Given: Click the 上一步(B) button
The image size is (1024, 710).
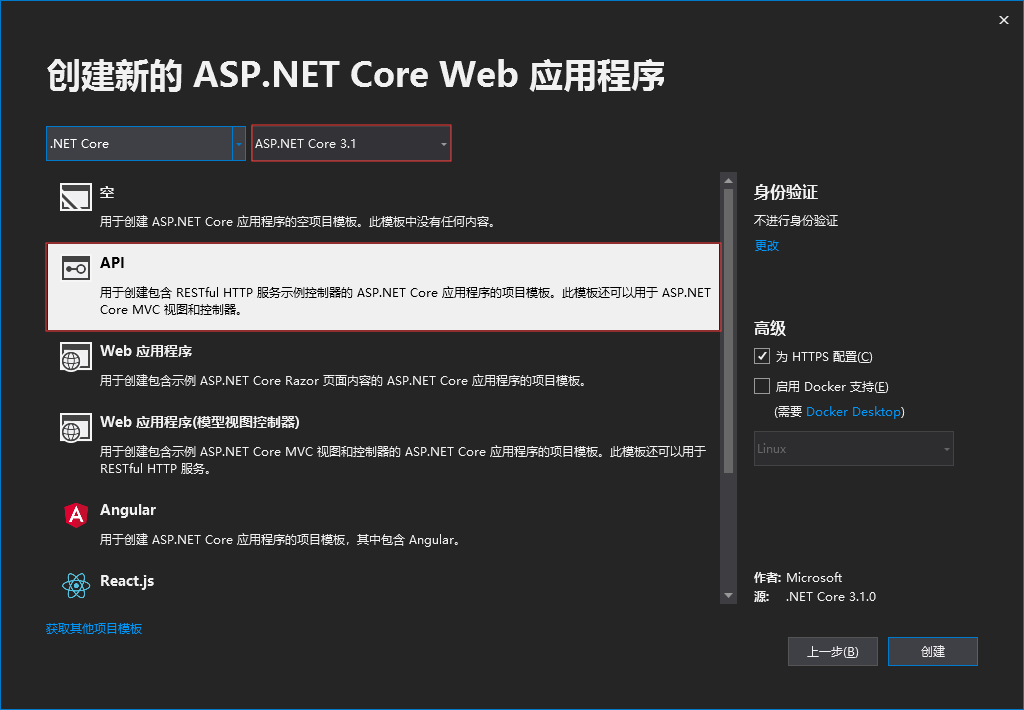Looking at the screenshot, I should pos(833,651).
